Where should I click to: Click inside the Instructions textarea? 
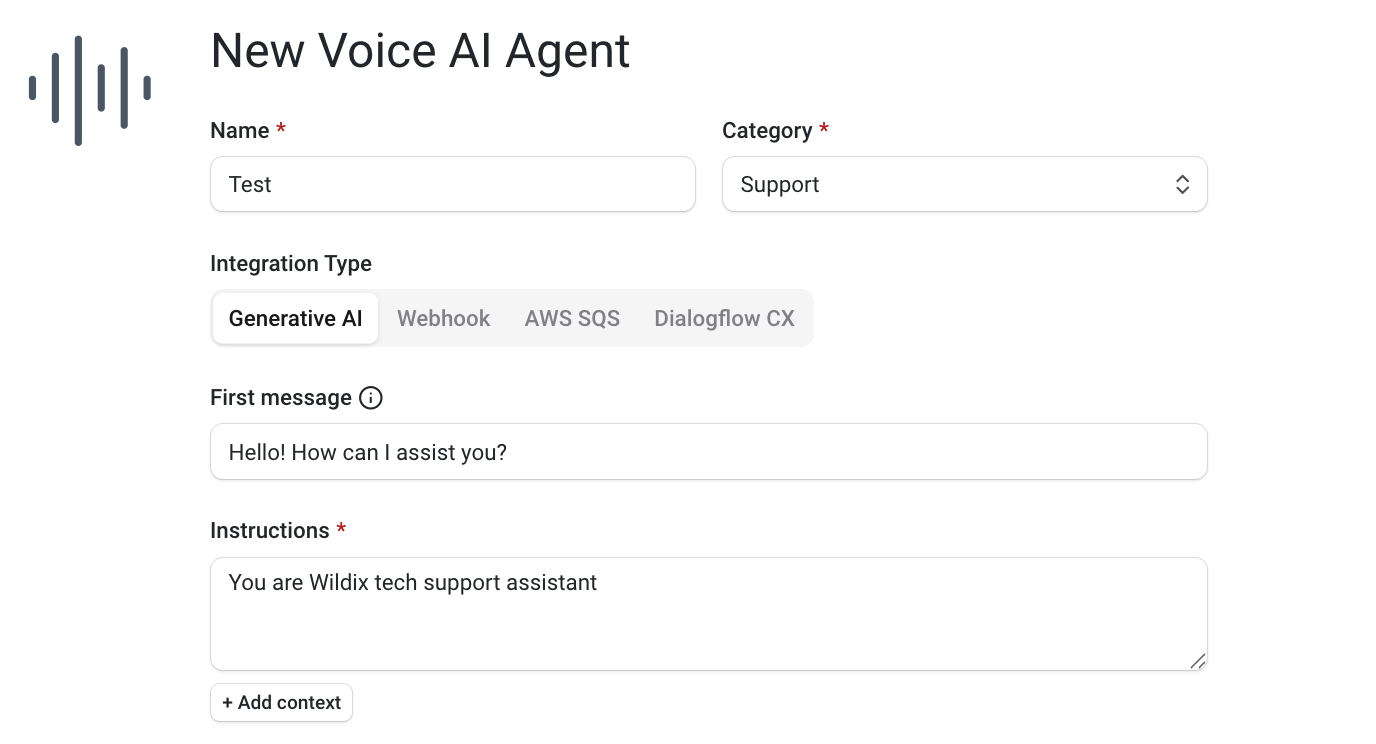click(x=708, y=610)
